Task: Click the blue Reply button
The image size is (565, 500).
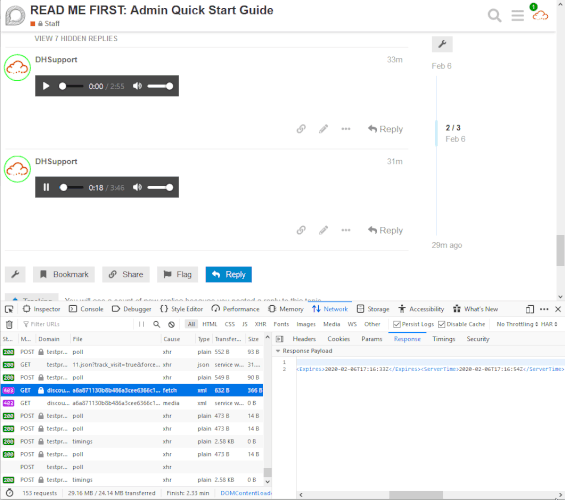Action: (x=229, y=274)
